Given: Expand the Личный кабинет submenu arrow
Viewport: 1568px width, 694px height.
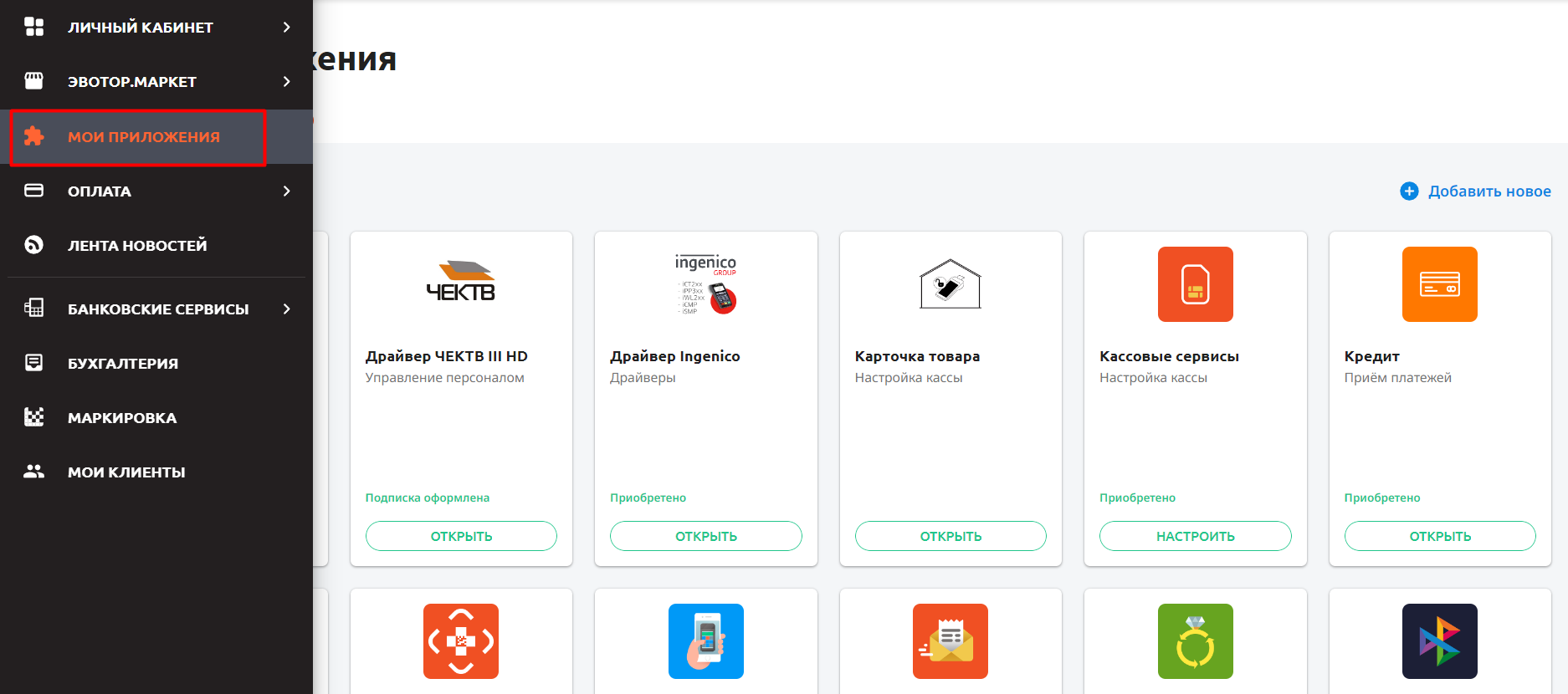Looking at the screenshot, I should click(x=287, y=27).
